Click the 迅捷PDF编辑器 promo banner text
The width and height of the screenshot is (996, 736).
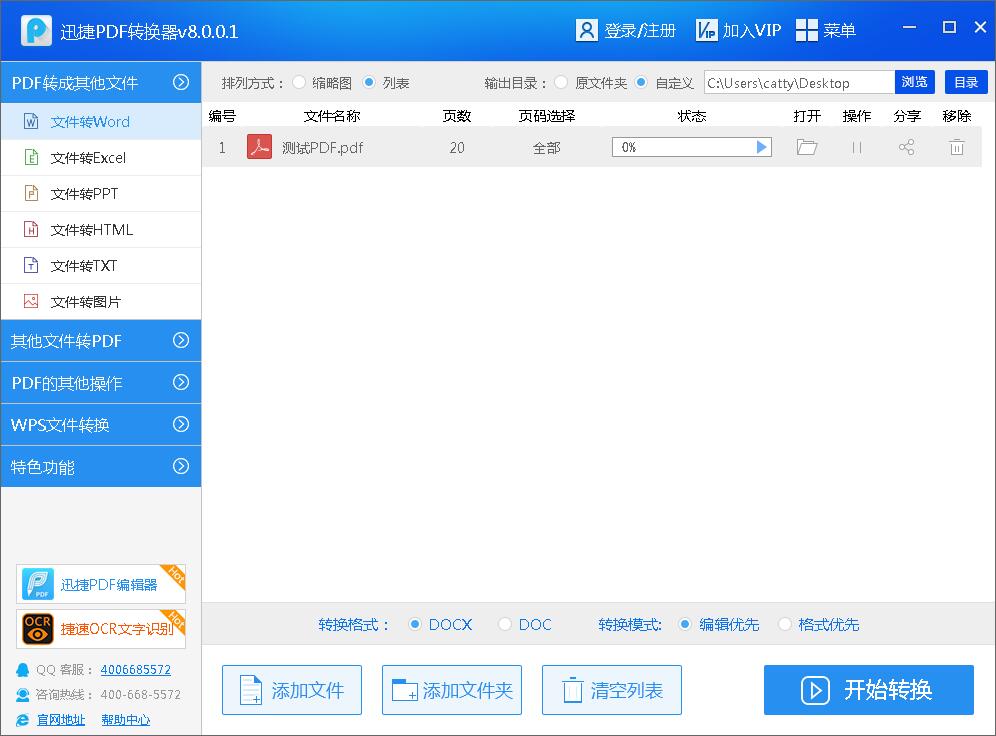[109, 584]
